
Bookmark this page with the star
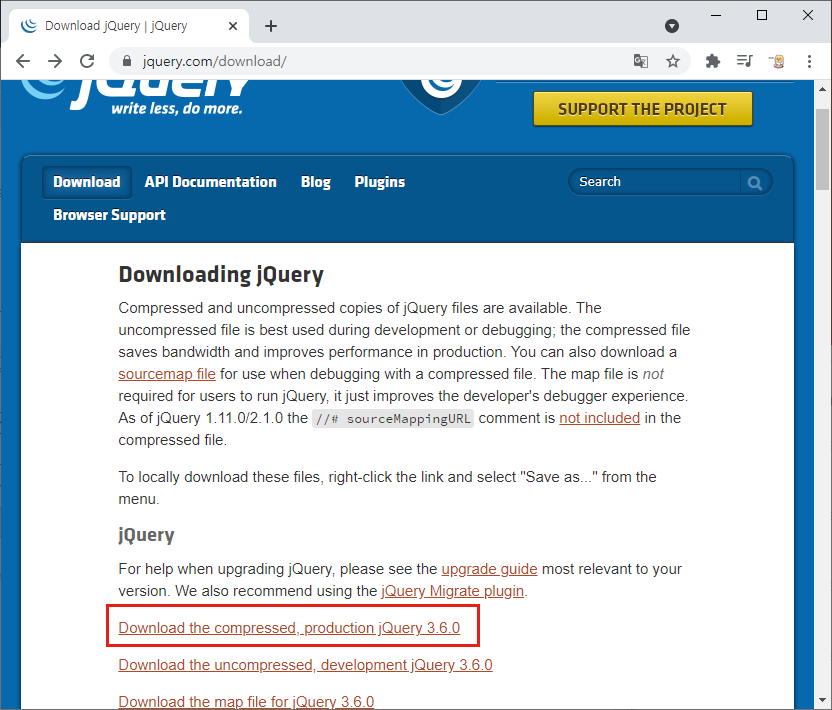point(673,61)
